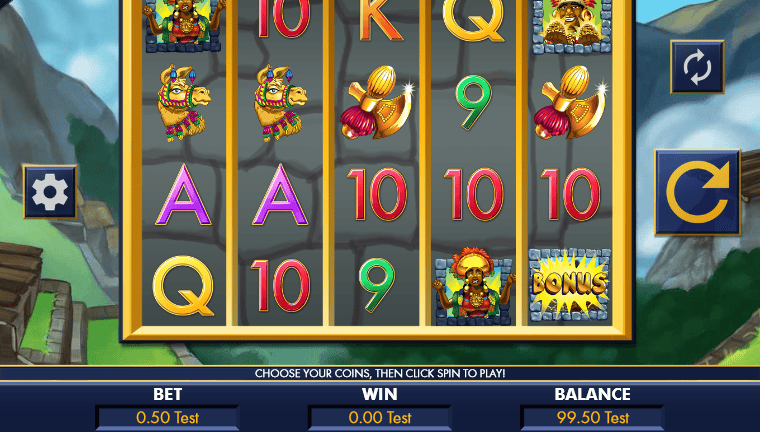Click the red 10 at the bottom of the second reel
This screenshot has height=432, width=760.
[280, 286]
